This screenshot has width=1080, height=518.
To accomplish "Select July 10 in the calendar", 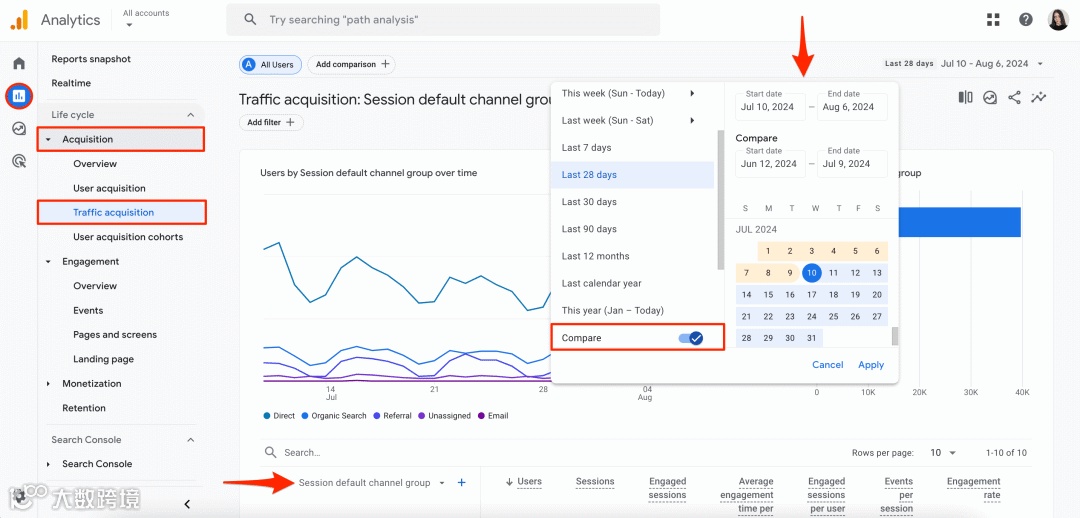I will 812,273.
